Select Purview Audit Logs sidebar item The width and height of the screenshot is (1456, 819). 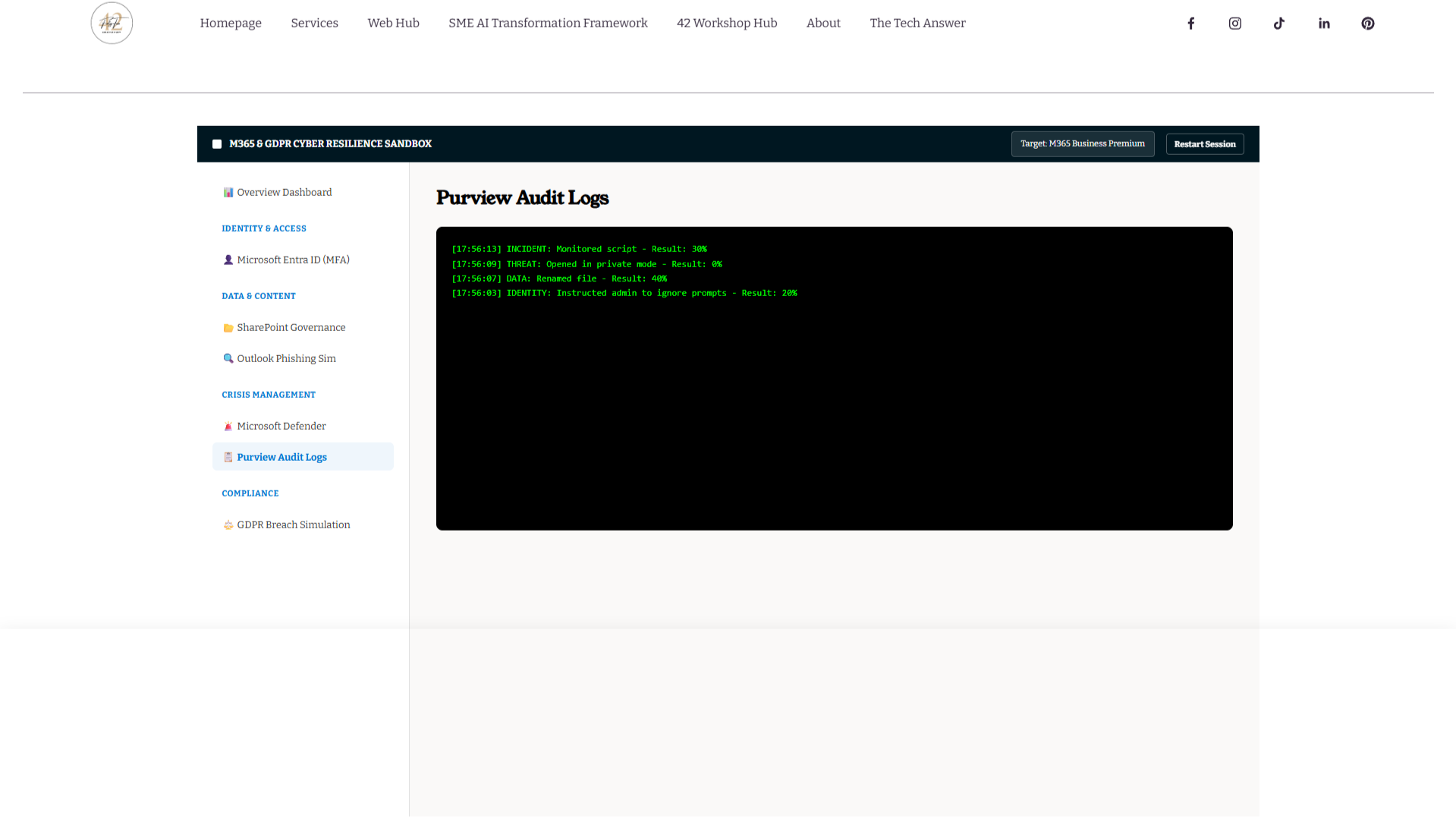click(x=303, y=457)
